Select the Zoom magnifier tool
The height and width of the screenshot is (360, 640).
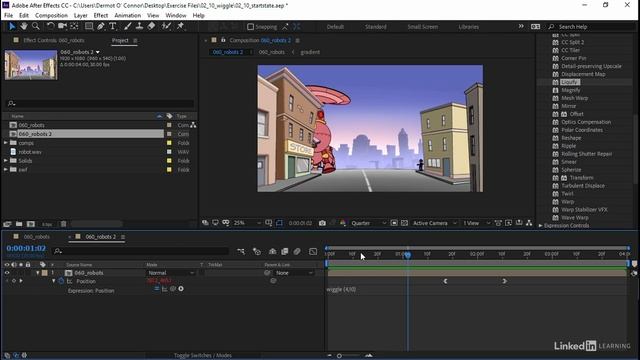[x=36, y=26]
